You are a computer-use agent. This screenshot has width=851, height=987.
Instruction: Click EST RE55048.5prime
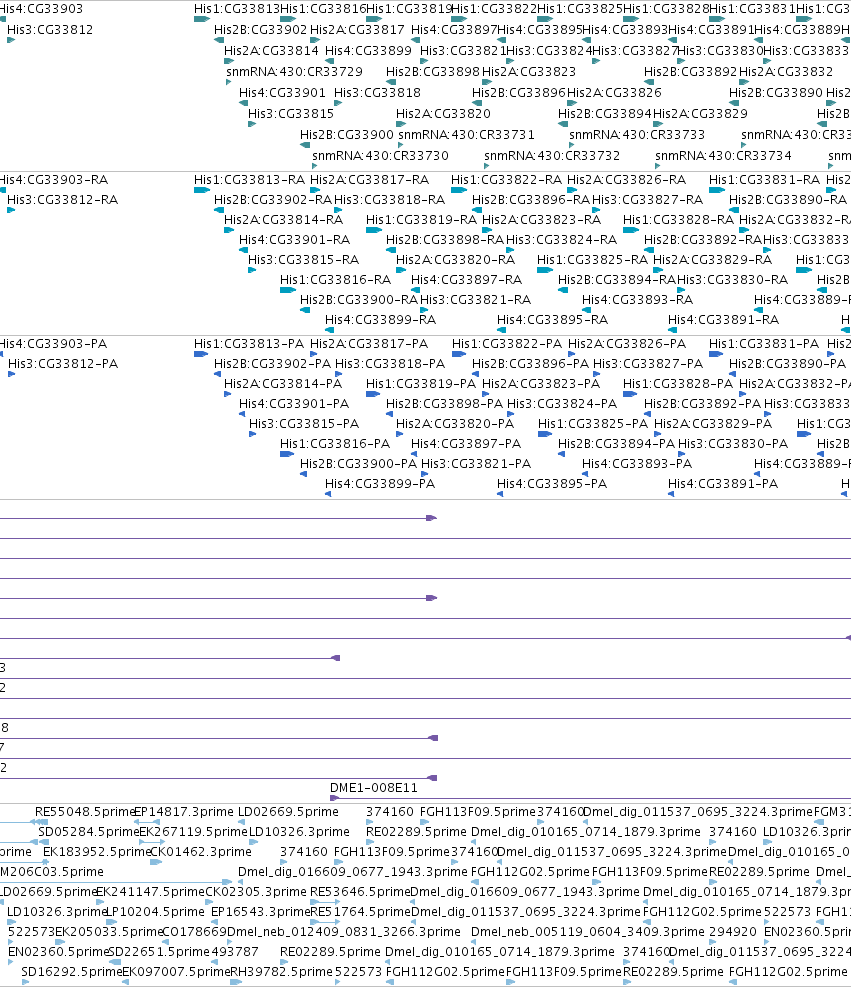point(86,811)
